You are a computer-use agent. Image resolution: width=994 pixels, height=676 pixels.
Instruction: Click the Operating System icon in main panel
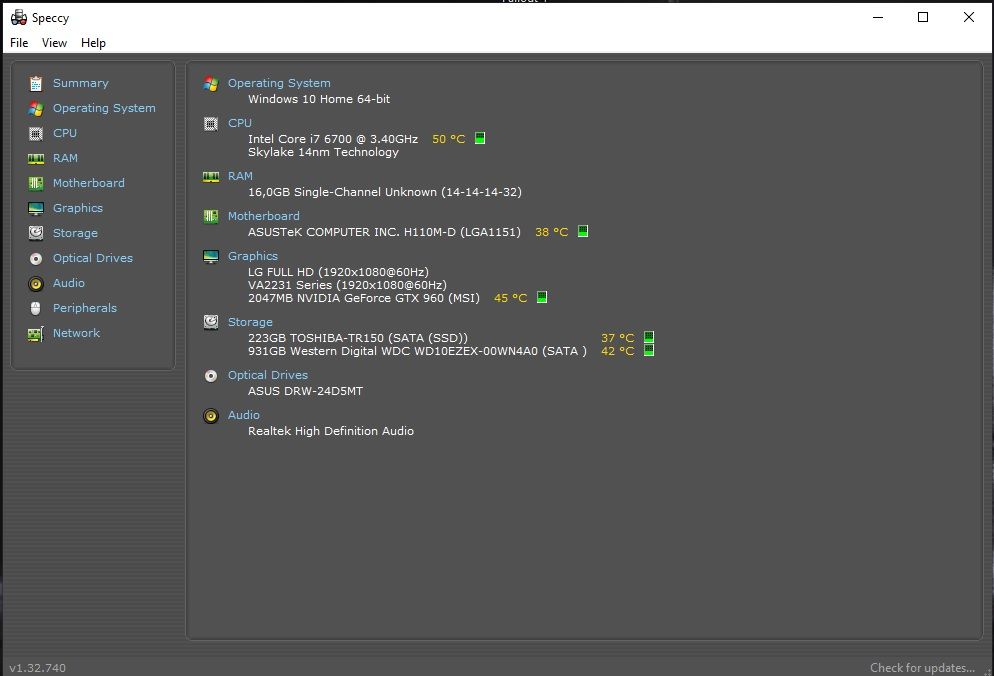pyautogui.click(x=211, y=84)
